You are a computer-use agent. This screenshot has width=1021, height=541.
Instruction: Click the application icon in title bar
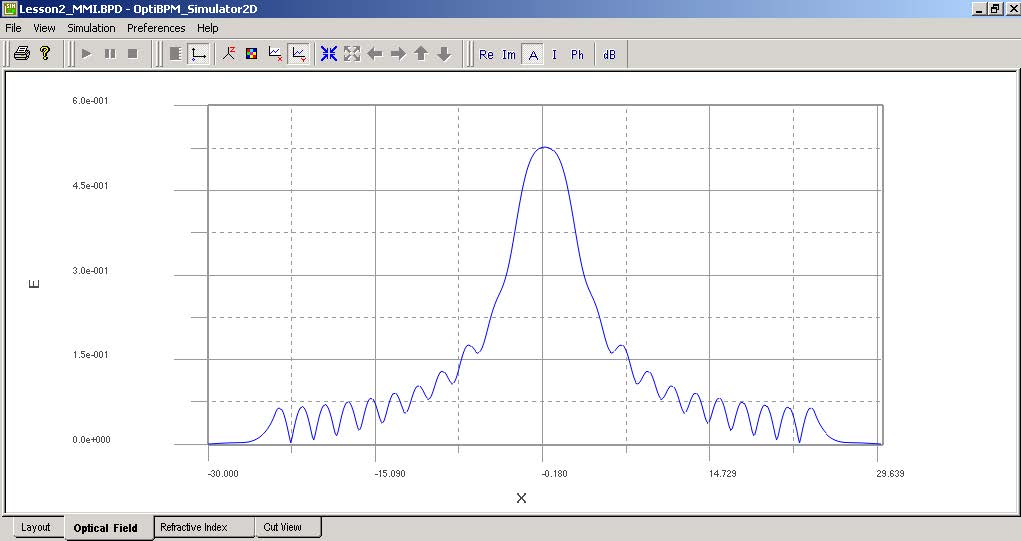tap(9, 8)
